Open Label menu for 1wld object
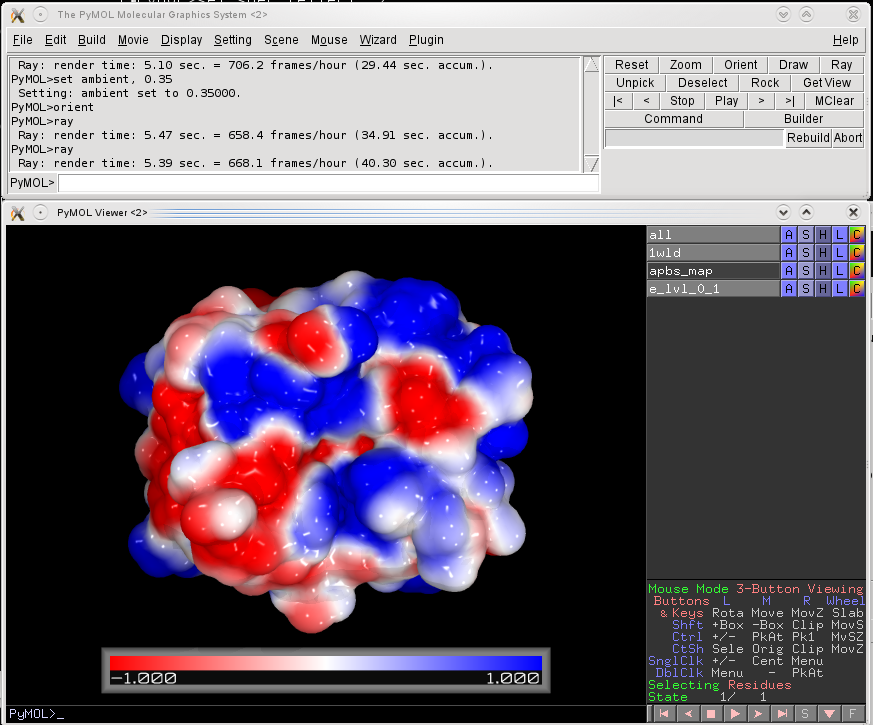Viewport: 873px width, 725px height. [x=840, y=253]
